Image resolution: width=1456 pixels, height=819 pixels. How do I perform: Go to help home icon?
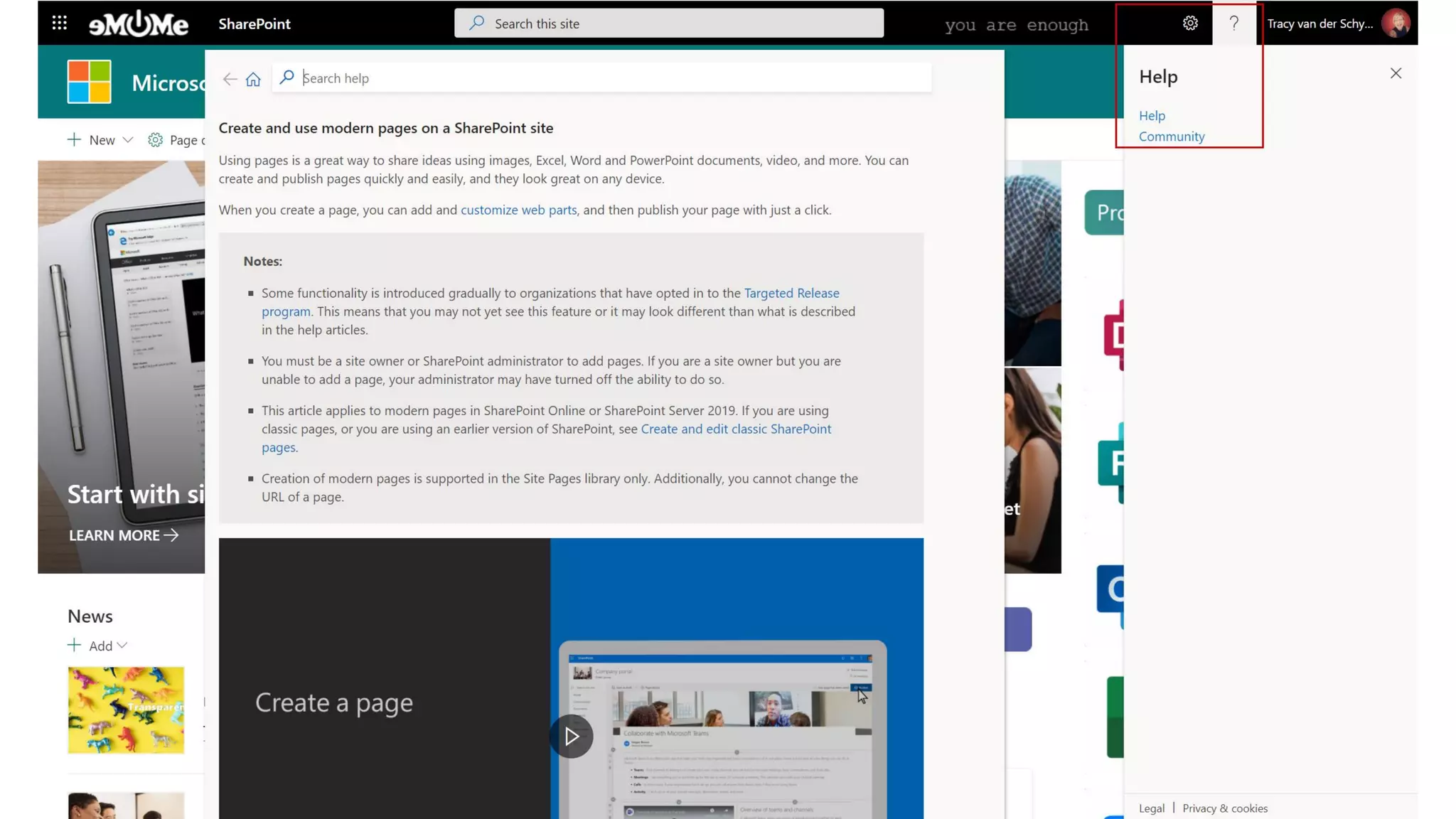coord(253,79)
